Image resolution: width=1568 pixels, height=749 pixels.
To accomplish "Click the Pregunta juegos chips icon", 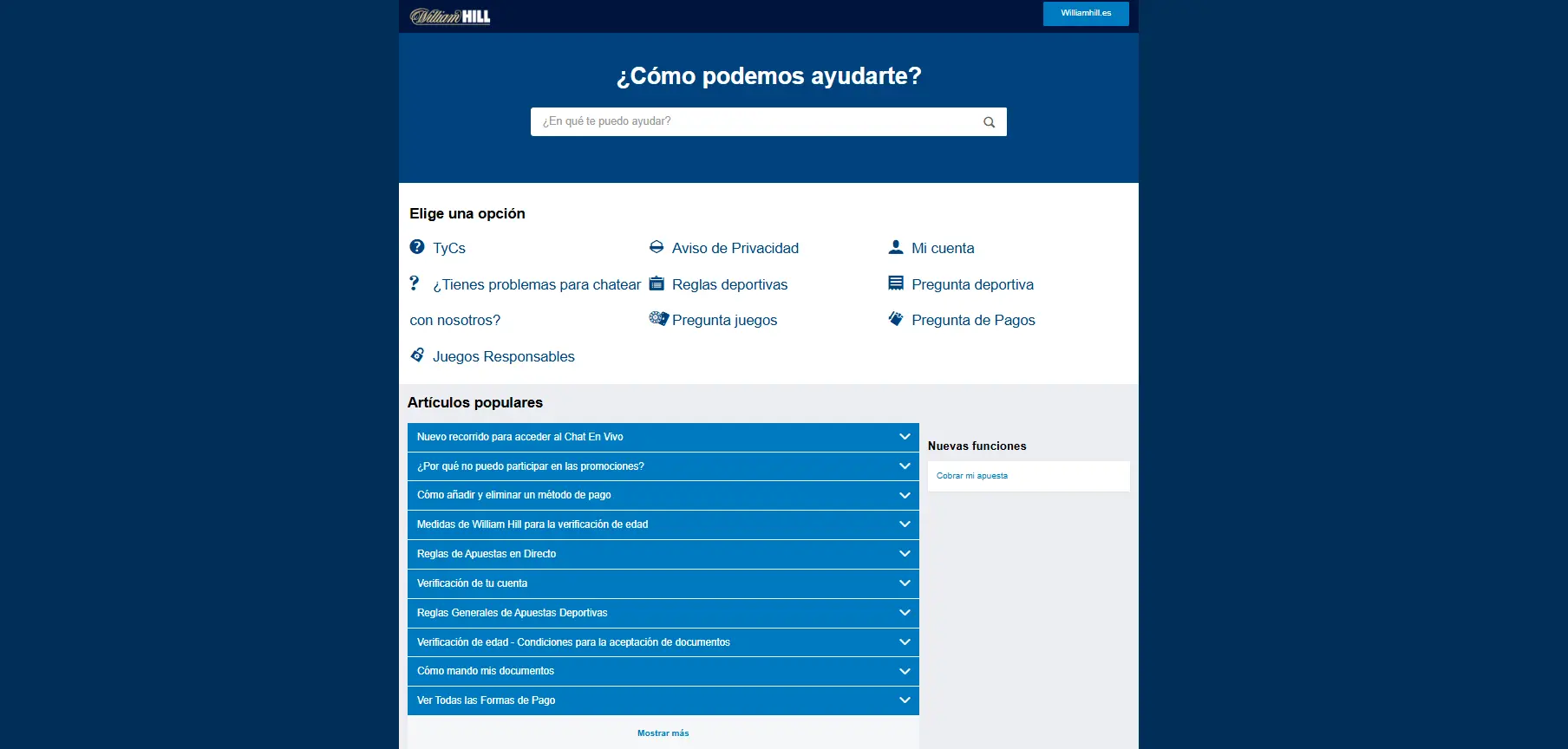I will point(658,318).
